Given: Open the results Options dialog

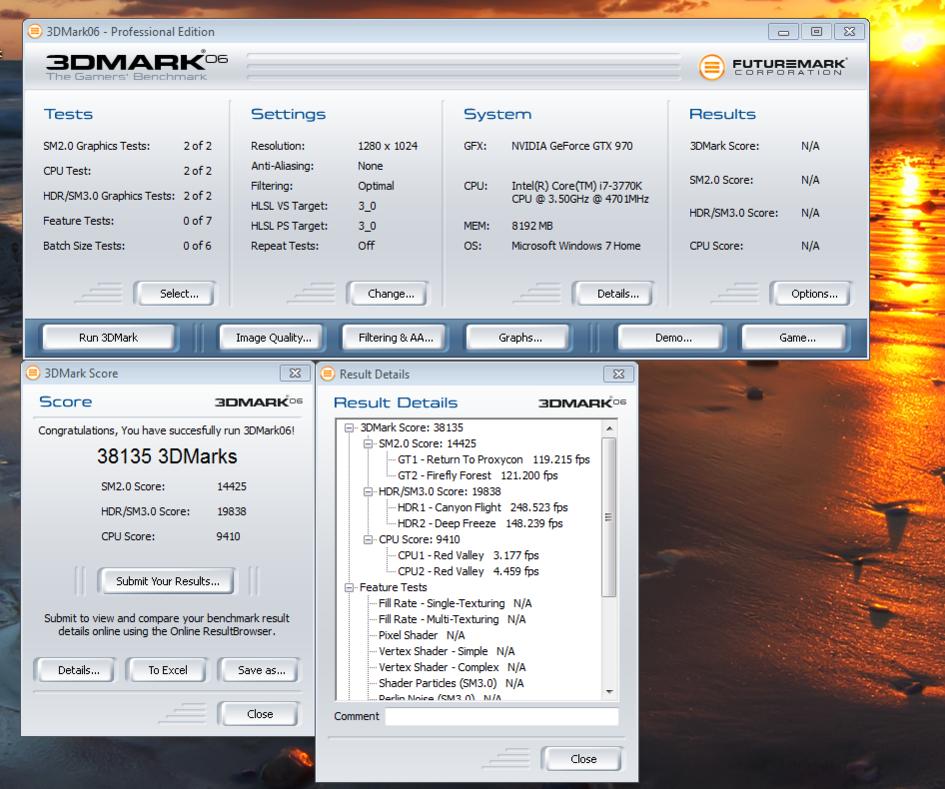Looking at the screenshot, I should pos(811,294).
